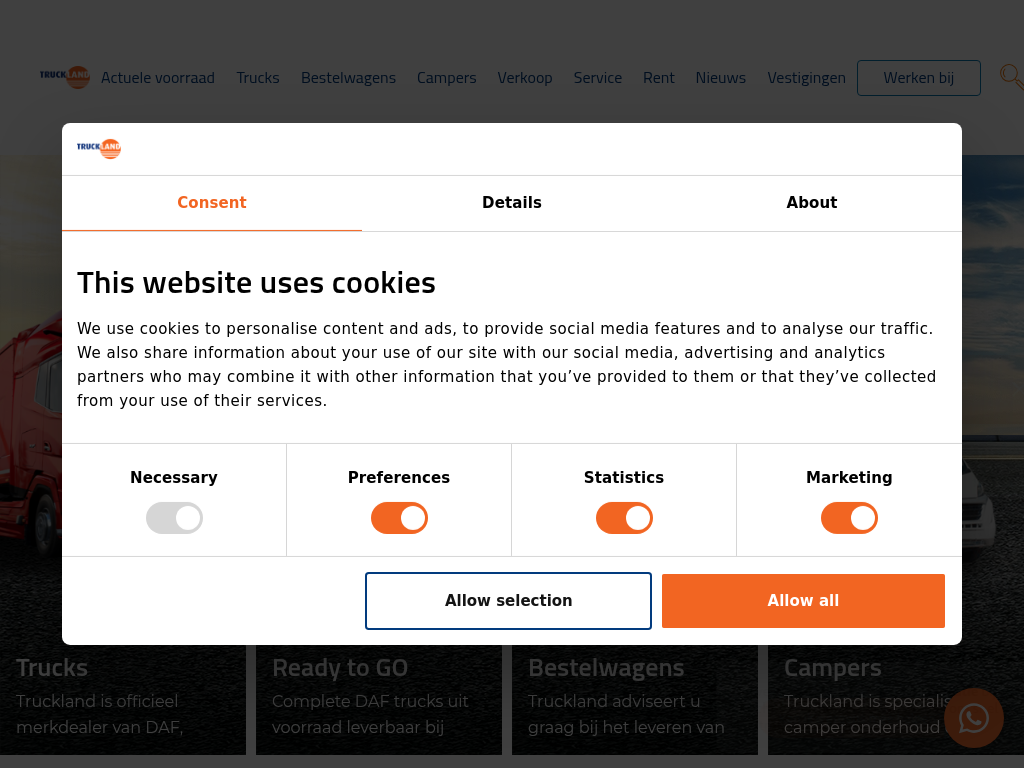Click the Werken bij button
This screenshot has width=1024, height=768.
pos(919,78)
